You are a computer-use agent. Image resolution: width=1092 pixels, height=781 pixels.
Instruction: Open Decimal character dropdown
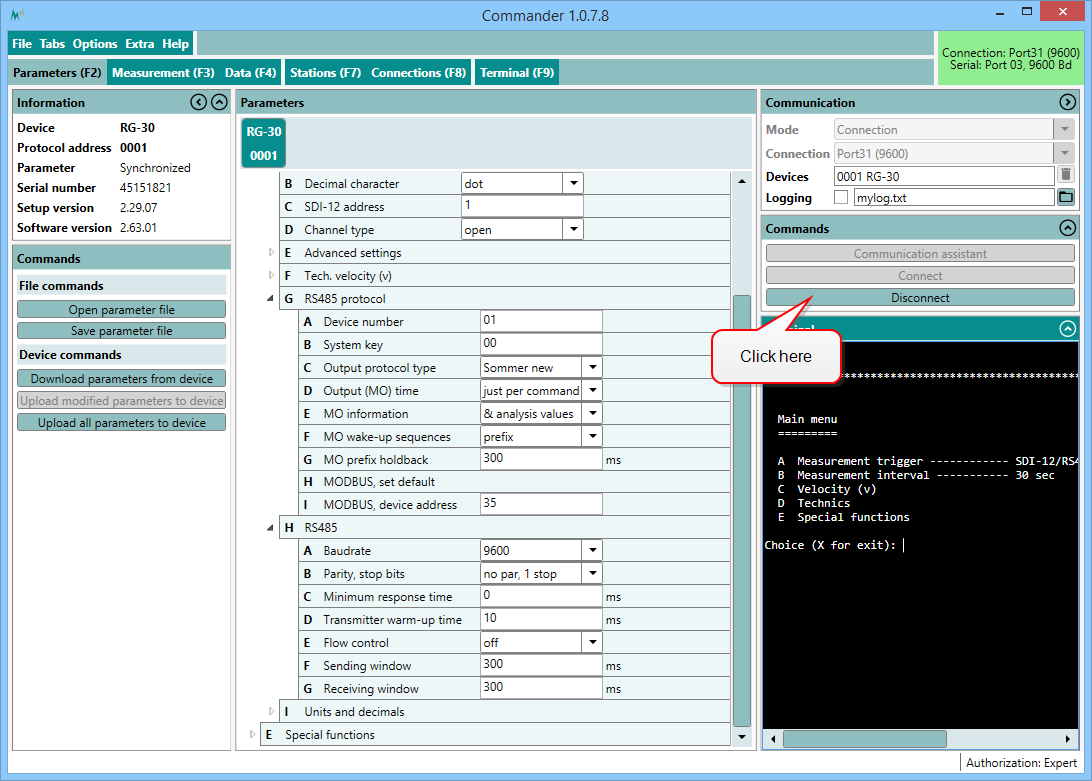click(x=573, y=183)
